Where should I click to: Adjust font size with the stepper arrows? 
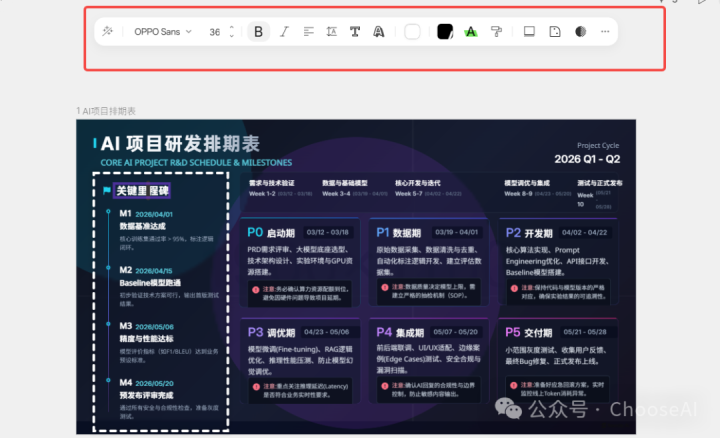[x=232, y=32]
